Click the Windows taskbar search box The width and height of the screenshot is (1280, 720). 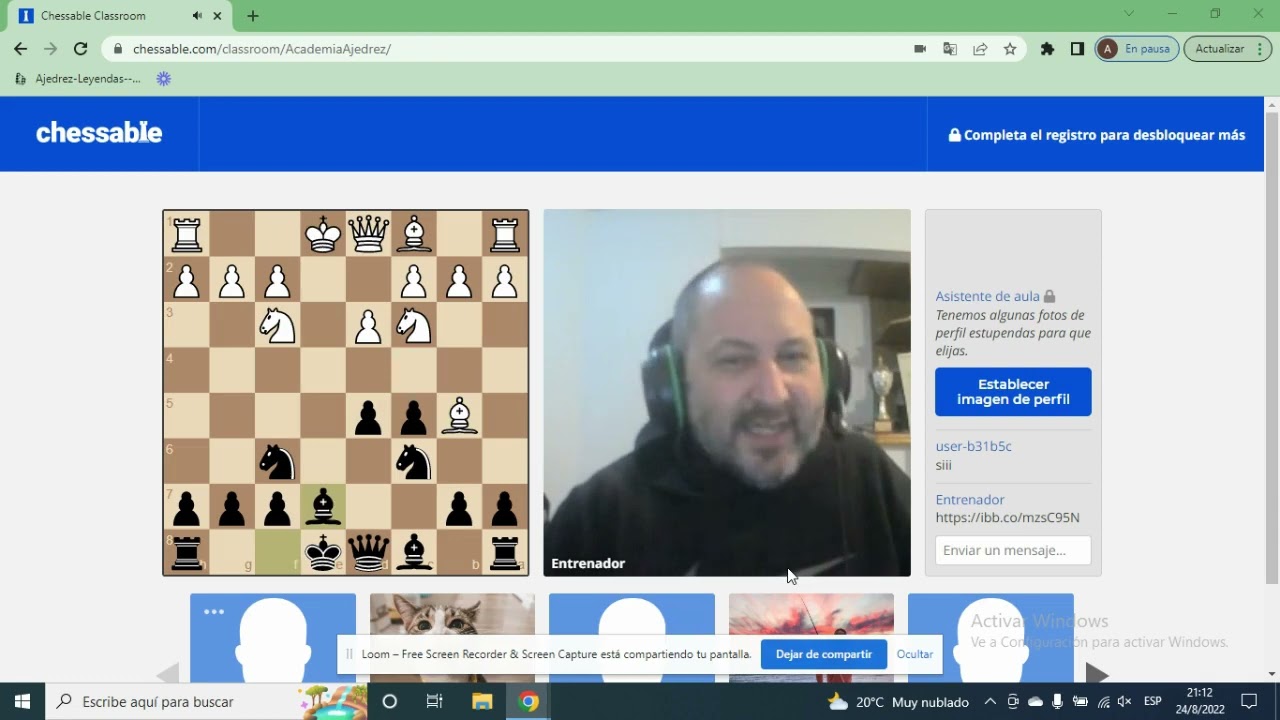pyautogui.click(x=207, y=701)
